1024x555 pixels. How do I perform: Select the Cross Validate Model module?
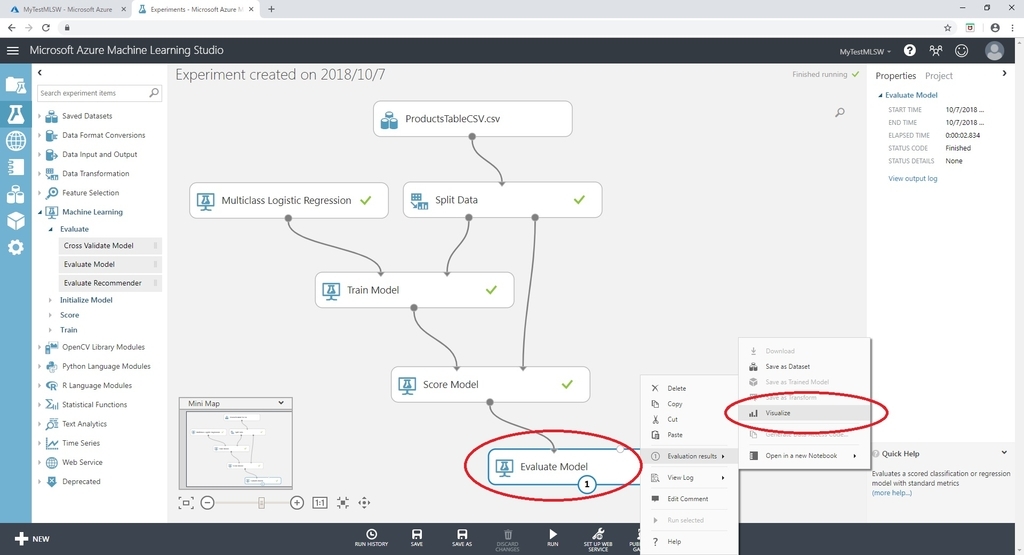pos(110,246)
